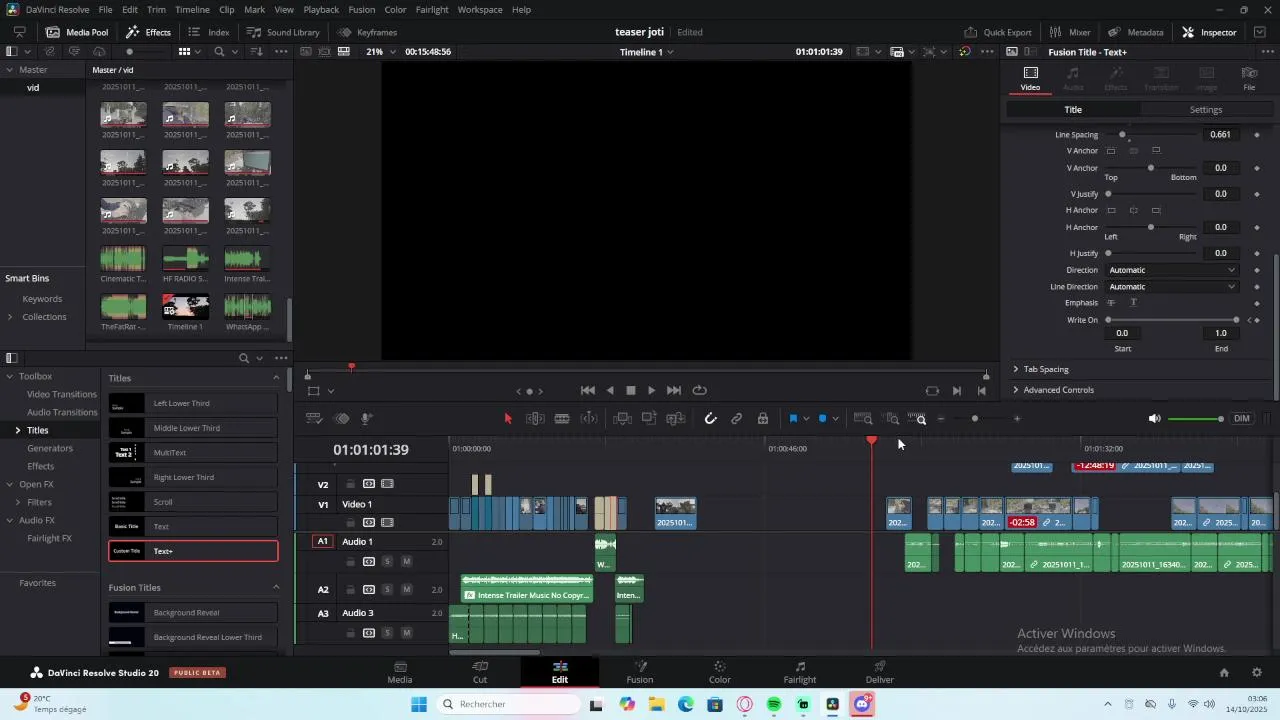The image size is (1280, 720).
Task: Stop playback in viewer
Action: click(631, 391)
